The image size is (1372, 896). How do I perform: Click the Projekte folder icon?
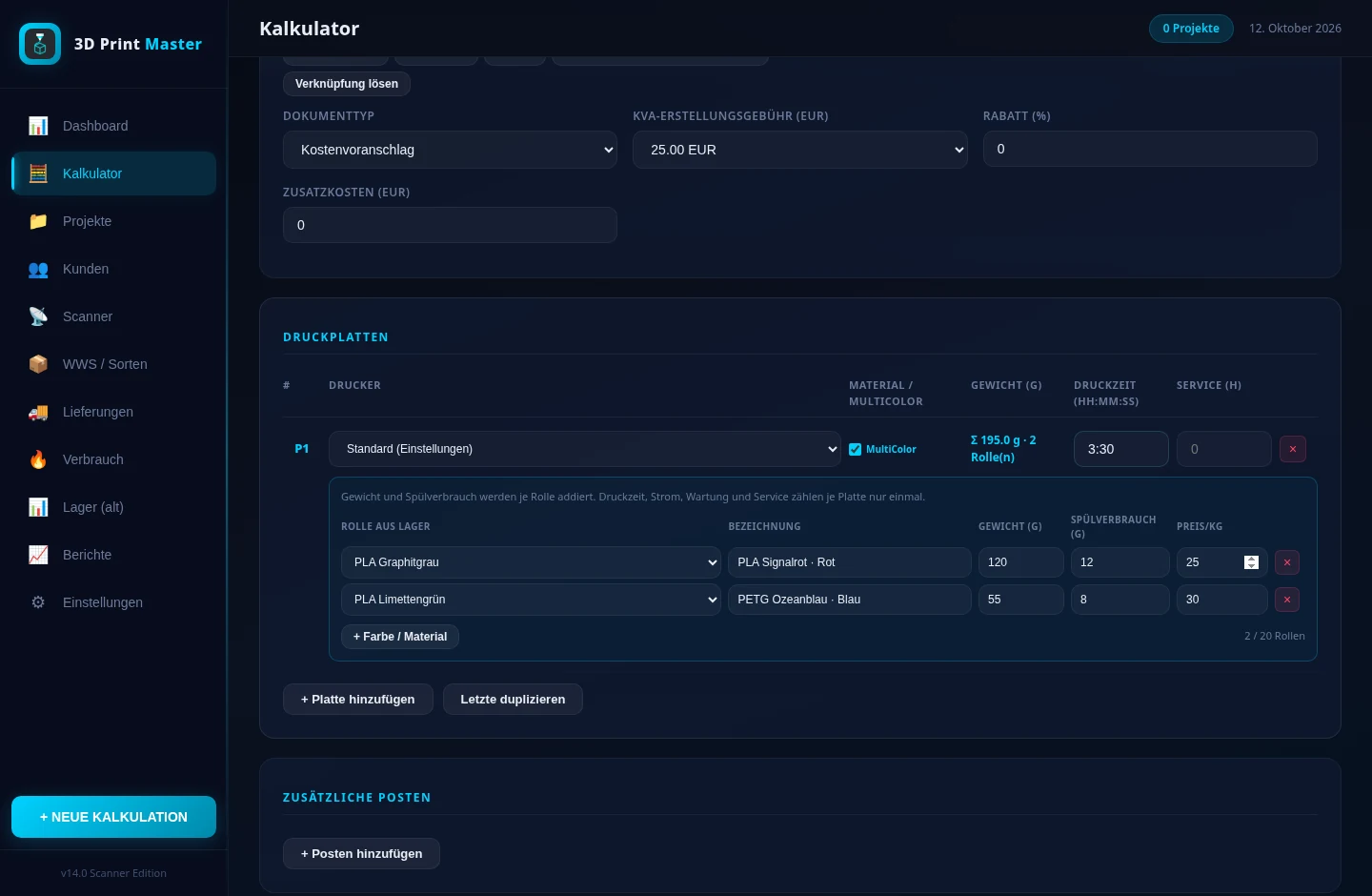click(x=38, y=221)
